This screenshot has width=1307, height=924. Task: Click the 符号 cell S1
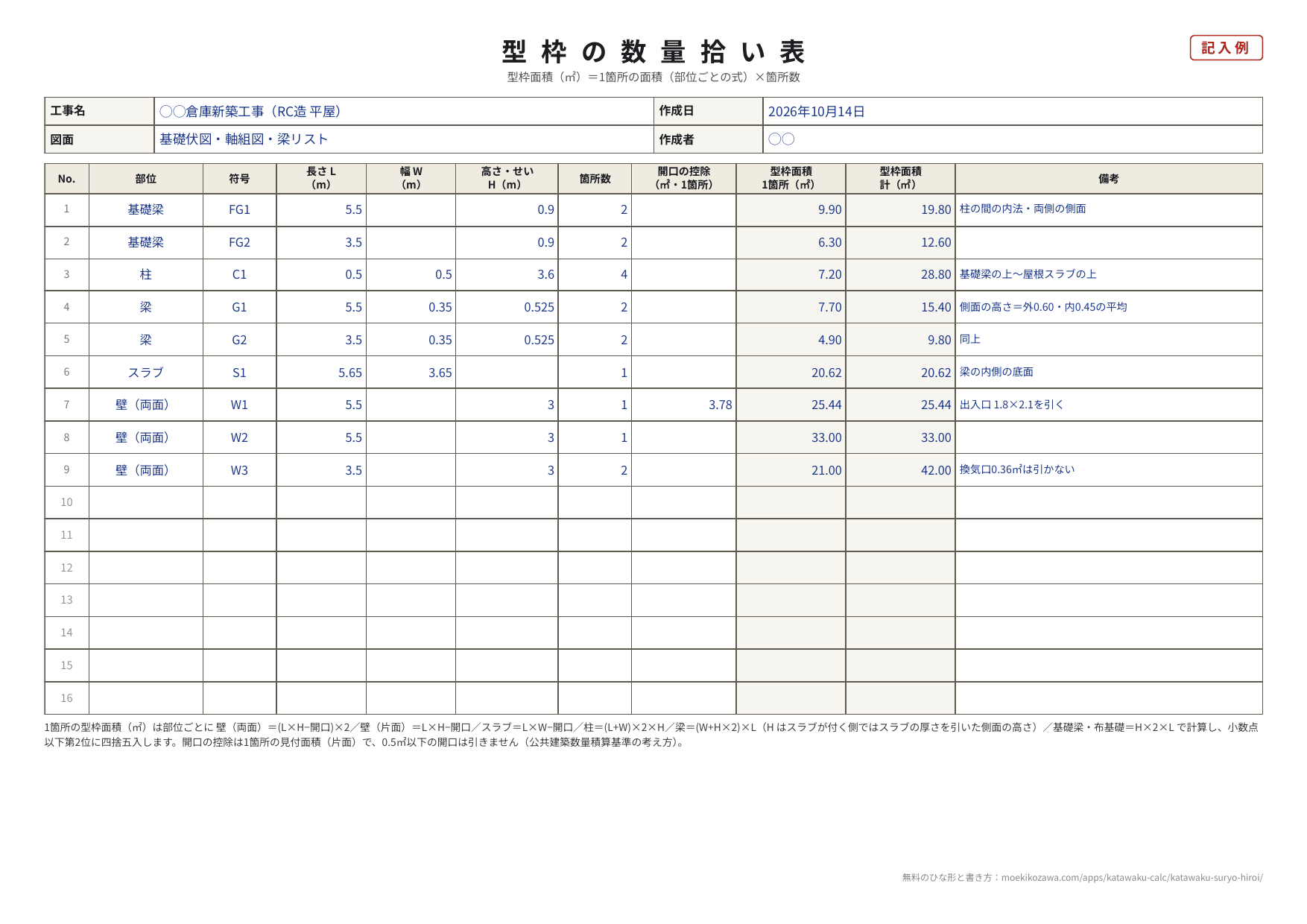click(239, 373)
